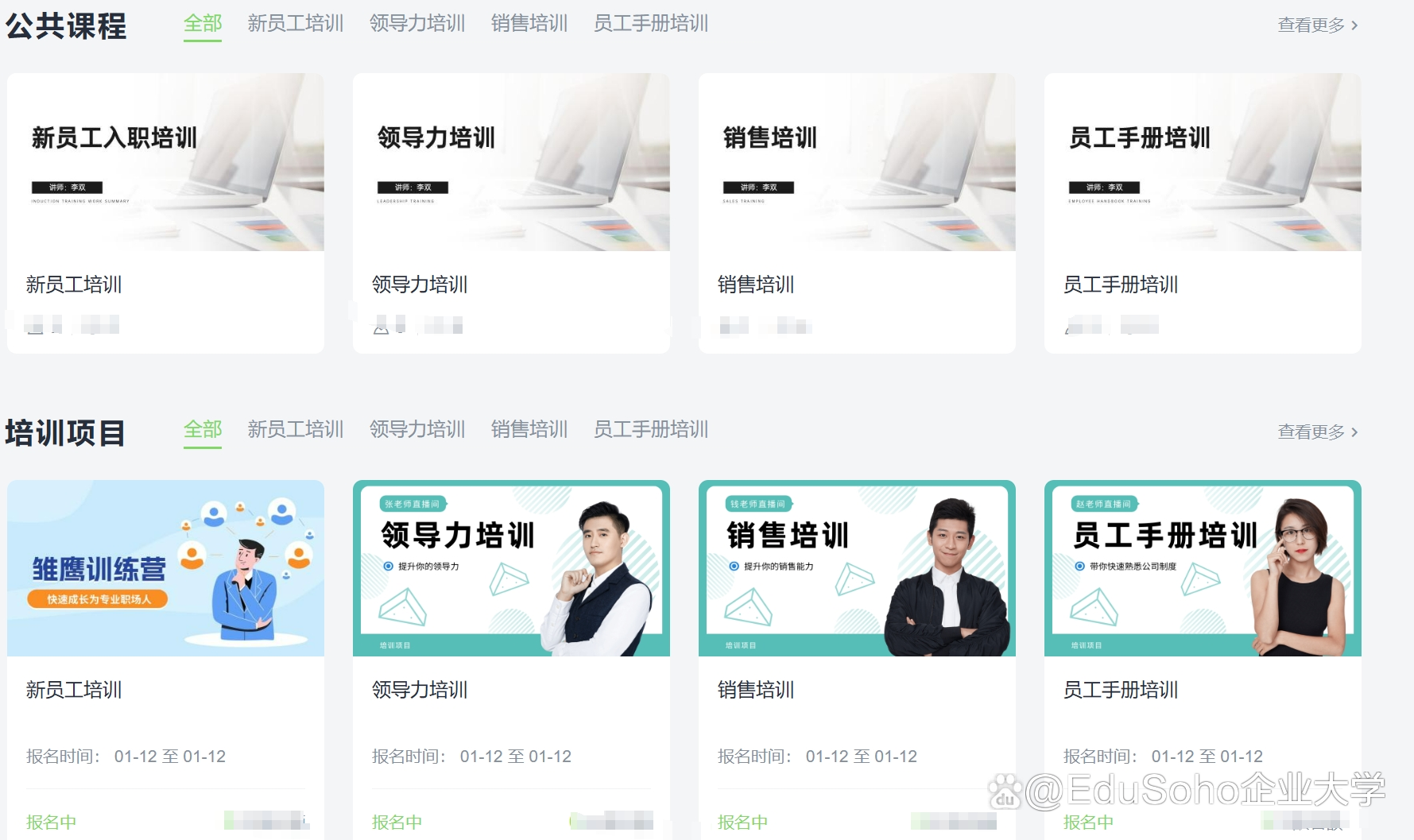Open 查看更多 link in 培训项目 section
This screenshot has height=840, width=1414.
1317,432
